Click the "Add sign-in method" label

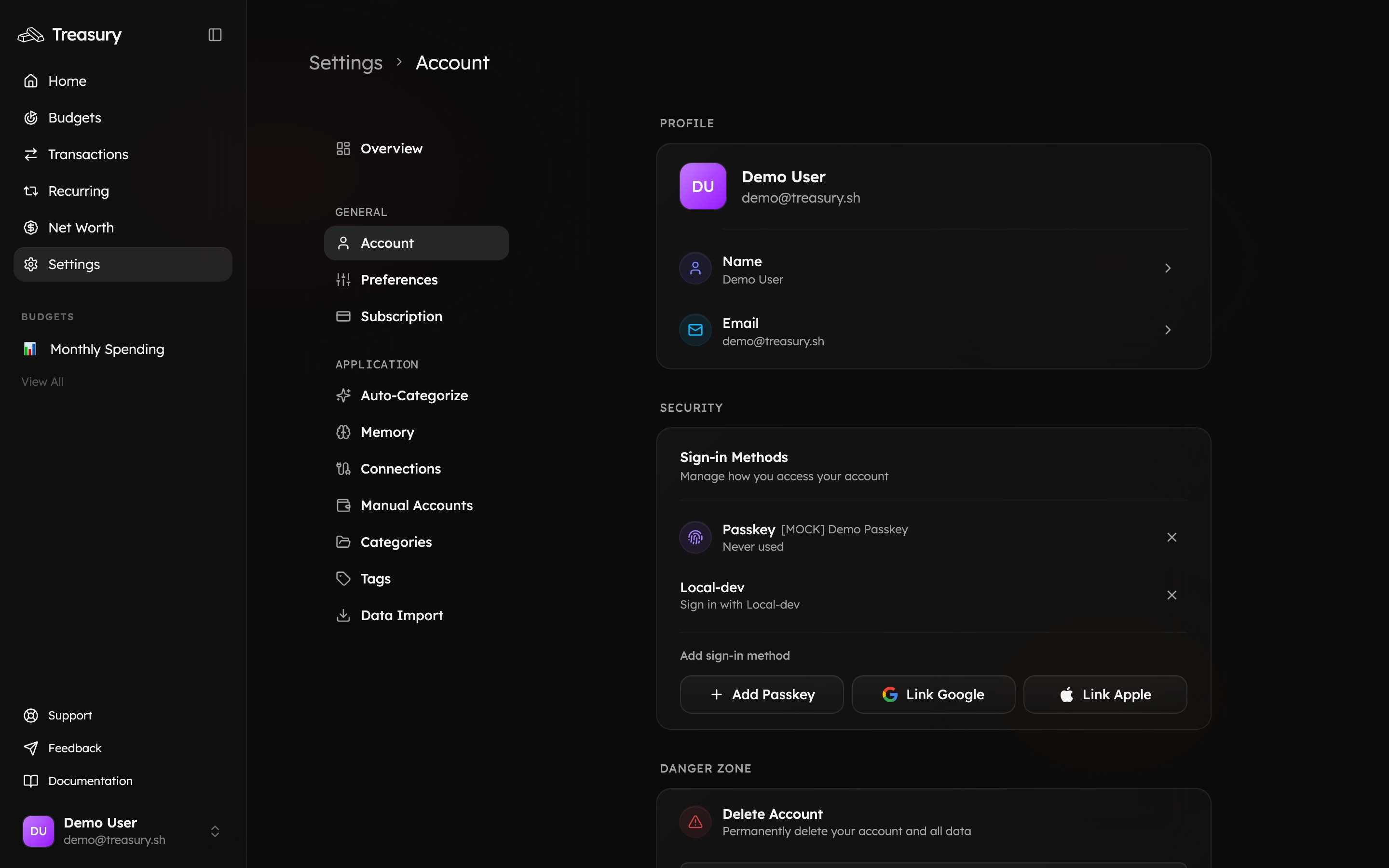tap(735, 656)
